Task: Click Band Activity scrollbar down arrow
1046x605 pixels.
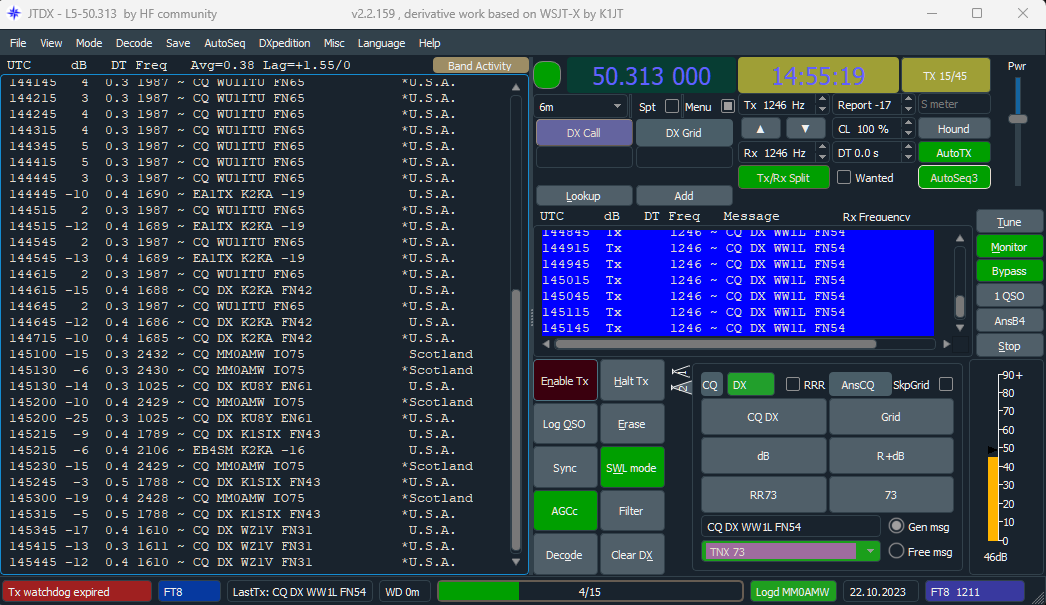Action: coord(516,562)
